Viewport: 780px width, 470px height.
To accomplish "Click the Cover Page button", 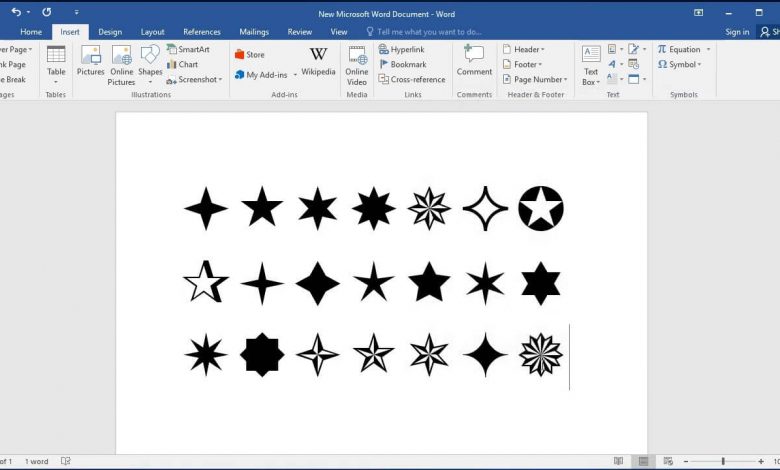I will pos(15,49).
